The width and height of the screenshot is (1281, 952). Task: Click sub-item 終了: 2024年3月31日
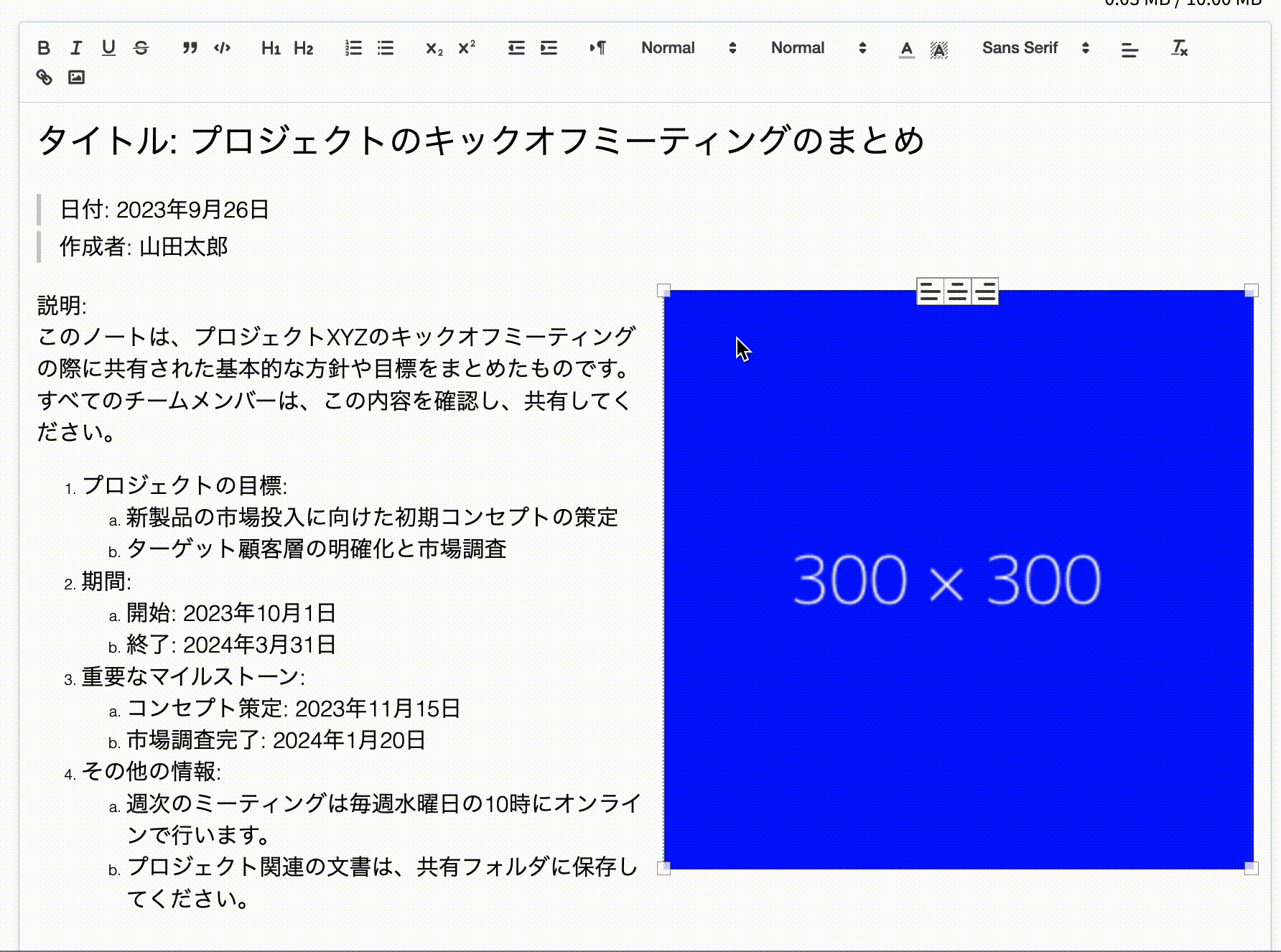[231, 645]
